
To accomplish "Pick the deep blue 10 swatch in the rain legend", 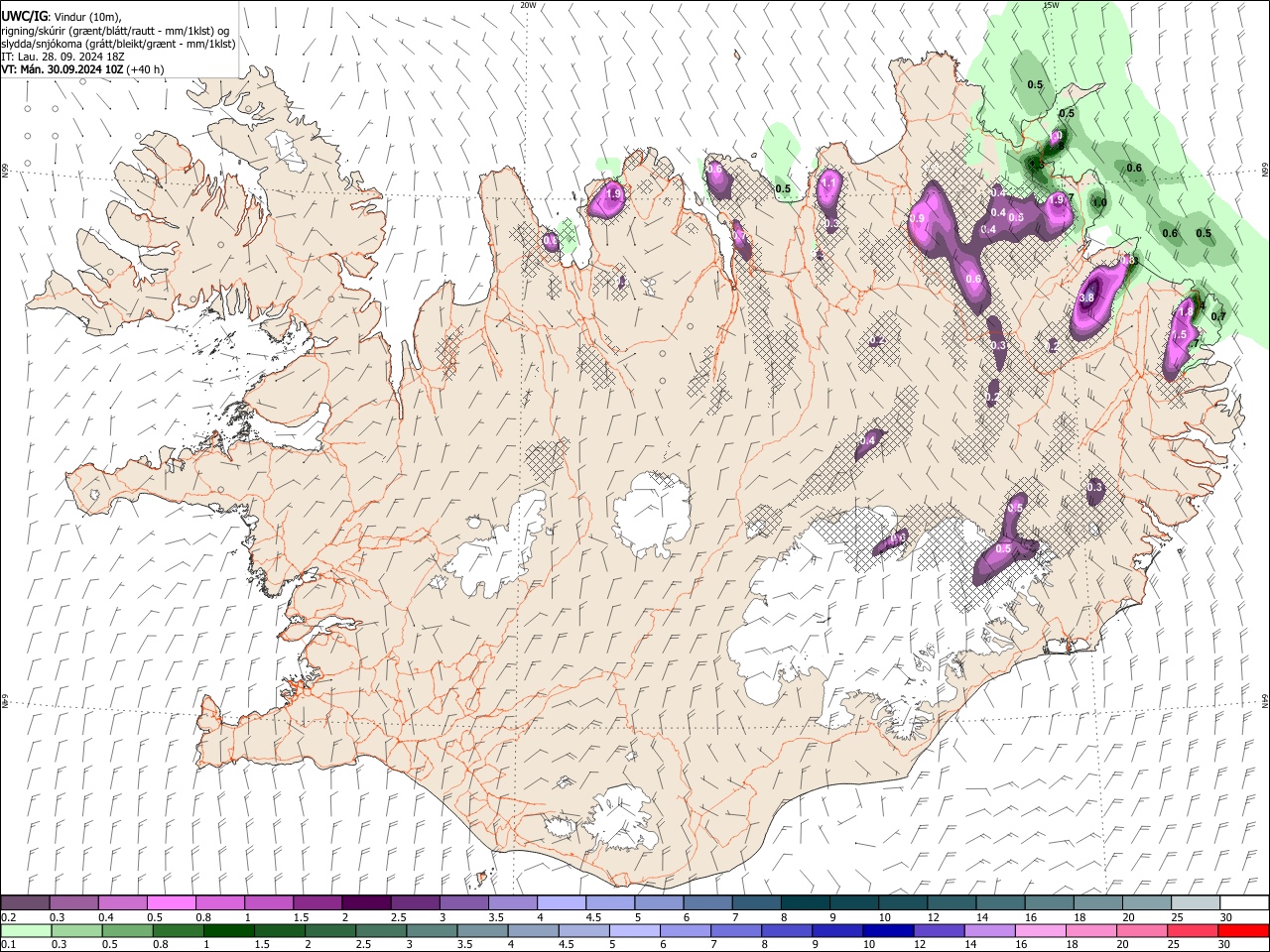I will click(x=887, y=930).
